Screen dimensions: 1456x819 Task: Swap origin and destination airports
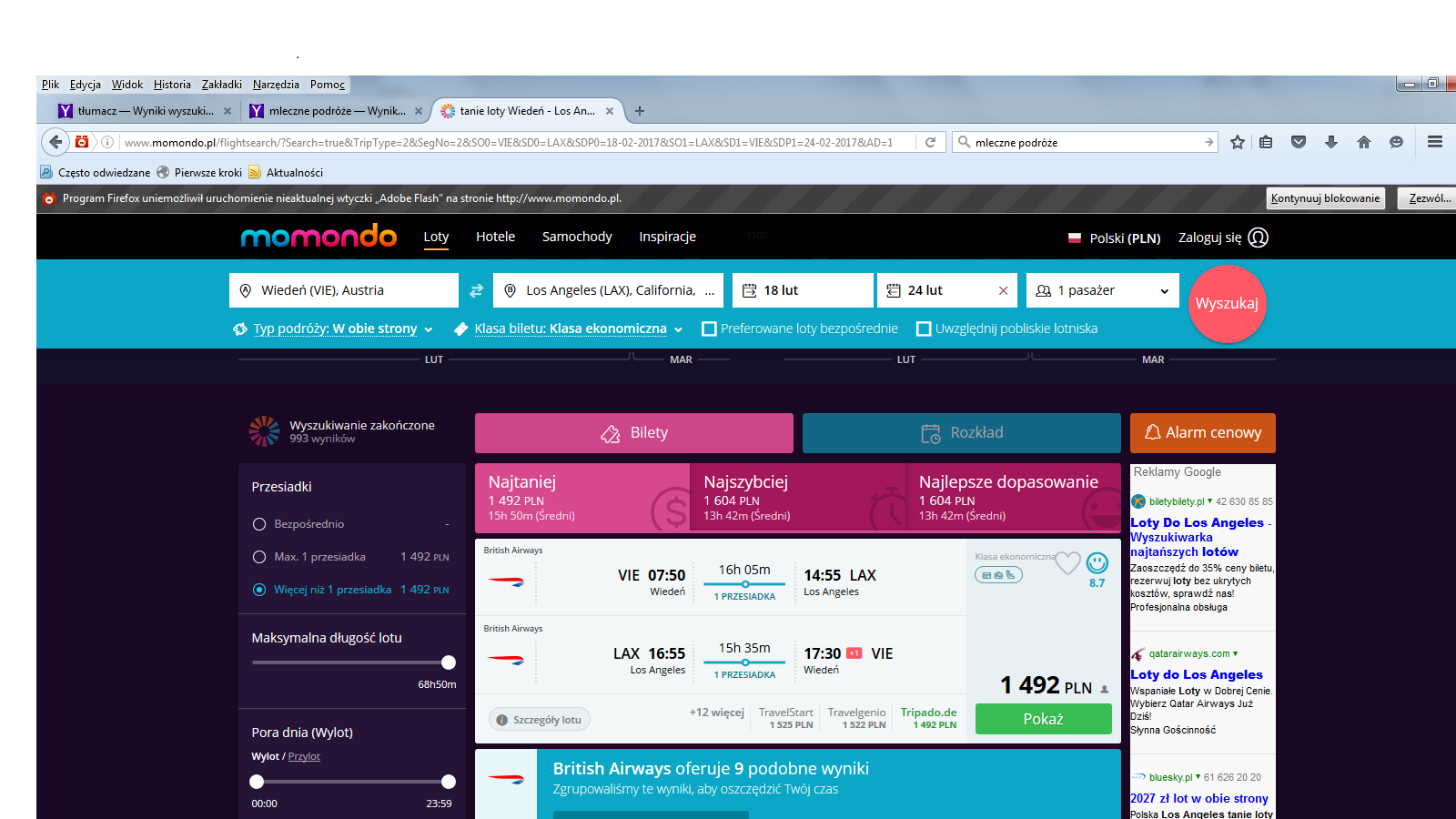click(x=476, y=290)
